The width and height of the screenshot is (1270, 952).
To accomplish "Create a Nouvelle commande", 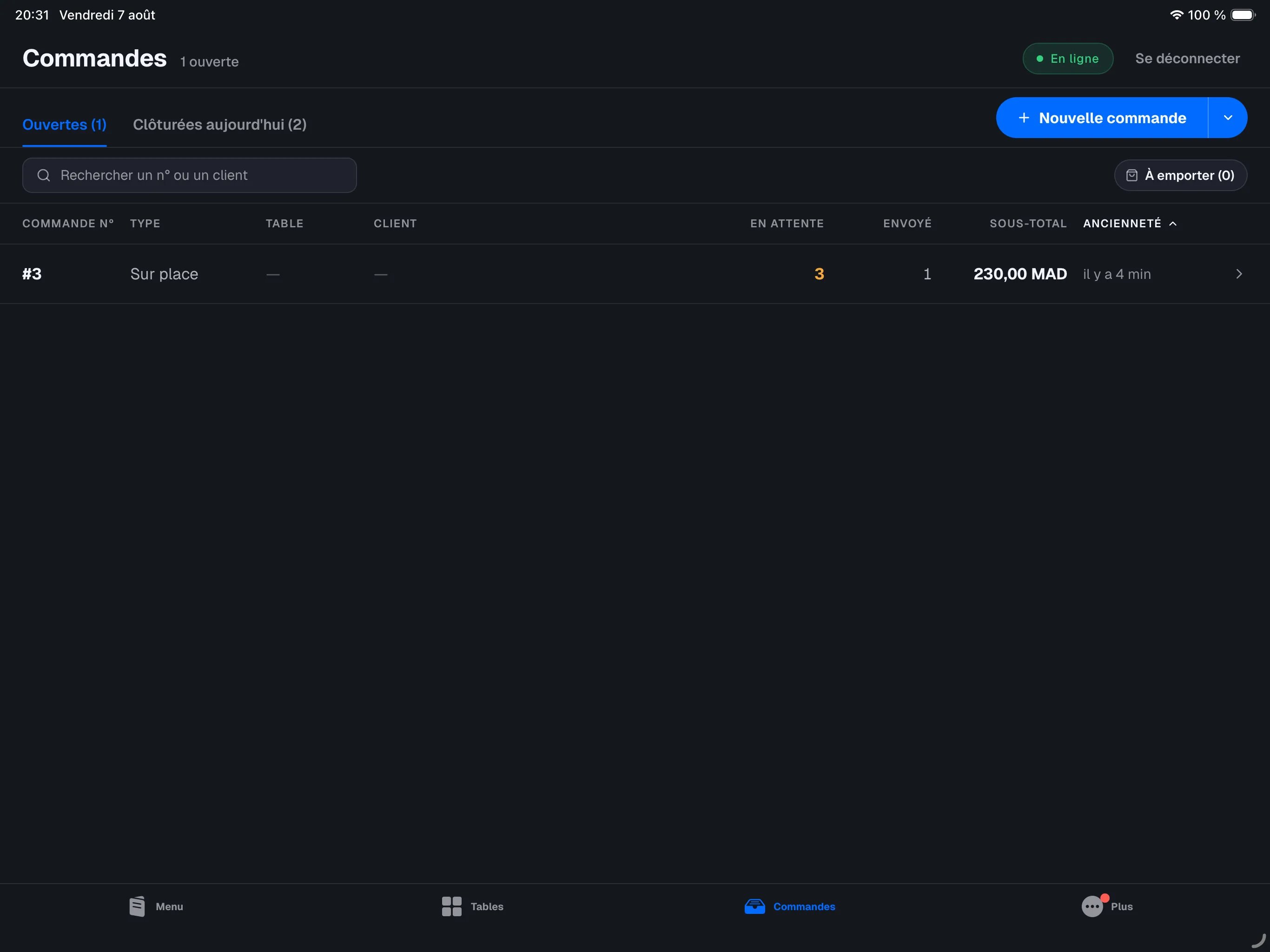I will [1102, 118].
